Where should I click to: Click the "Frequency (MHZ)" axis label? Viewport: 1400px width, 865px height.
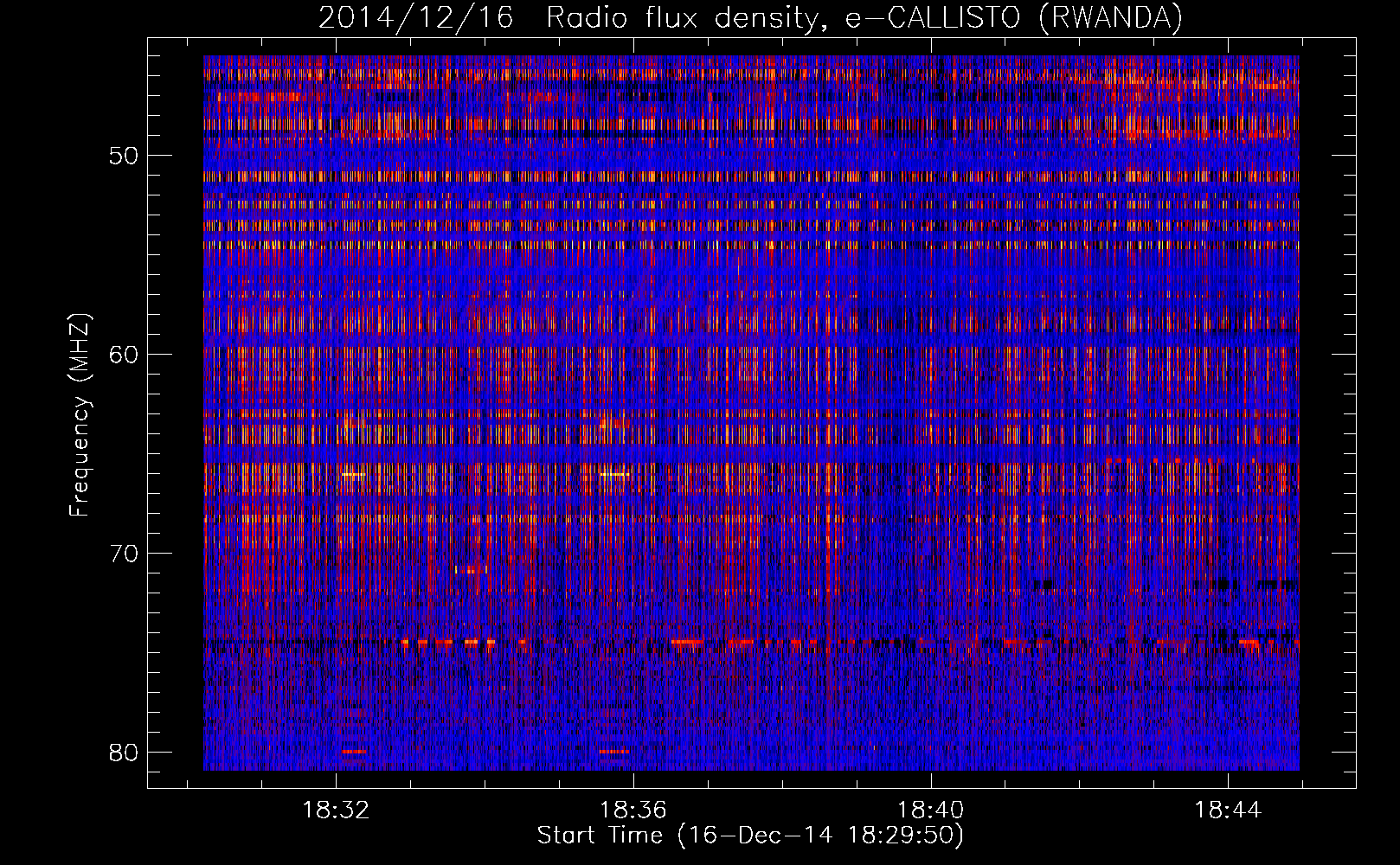[80, 415]
